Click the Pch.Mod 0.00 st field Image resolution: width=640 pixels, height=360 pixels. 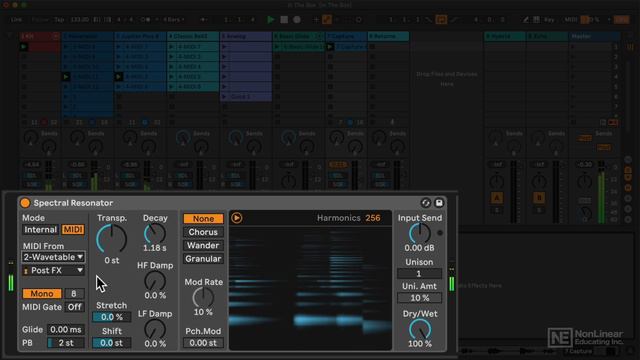203,343
